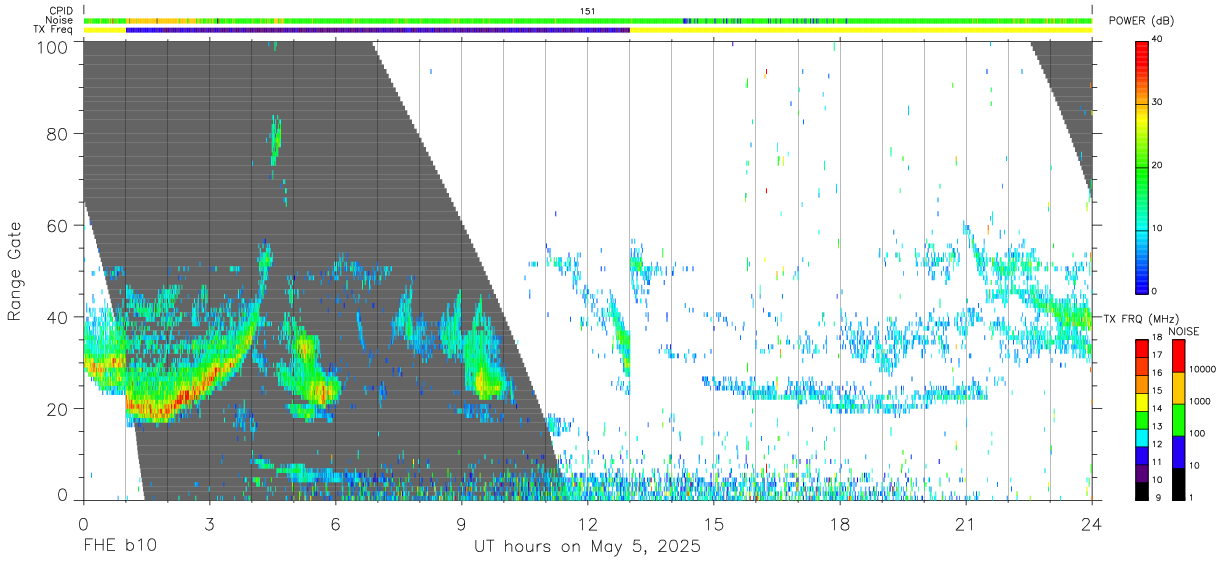Viewport: 1228px width, 567px height.
Task: Click the 'UT hours on May 5, 2025' title
Action: click(x=588, y=548)
